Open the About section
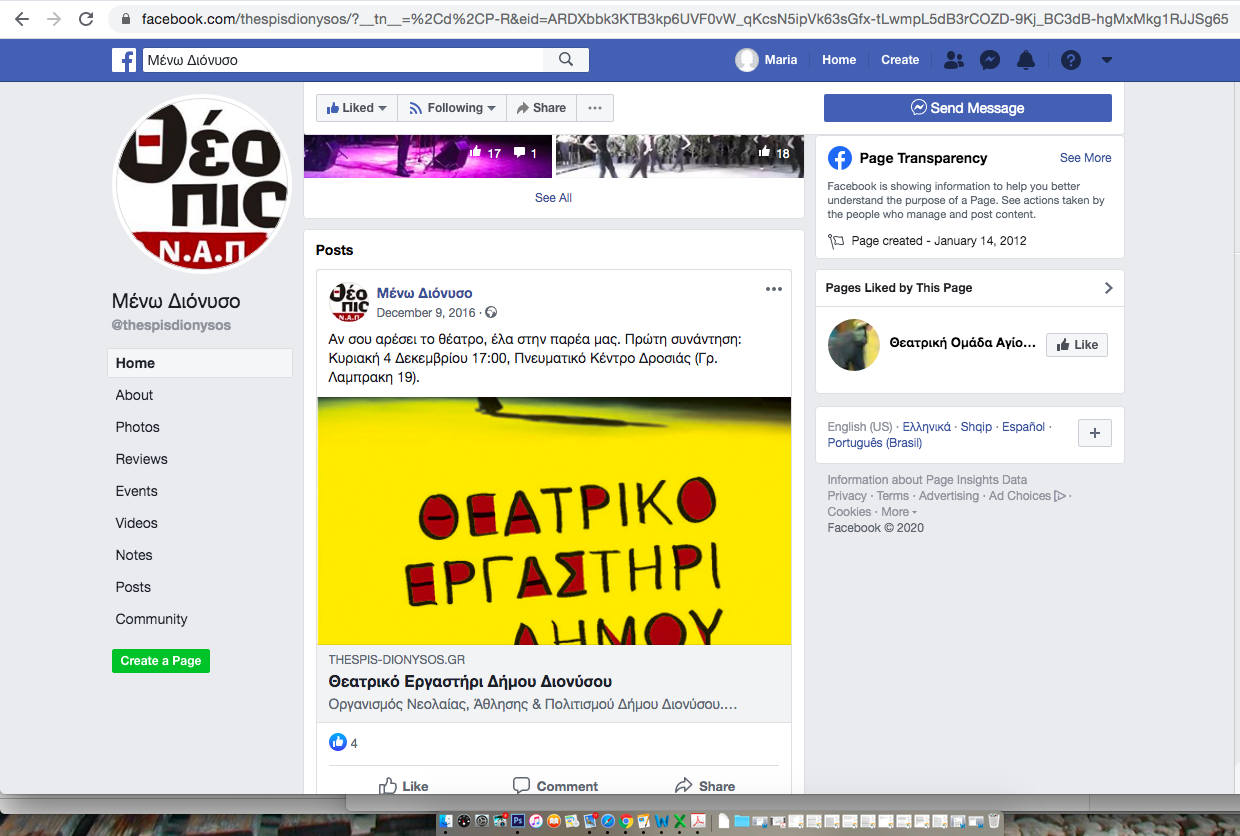 [134, 395]
